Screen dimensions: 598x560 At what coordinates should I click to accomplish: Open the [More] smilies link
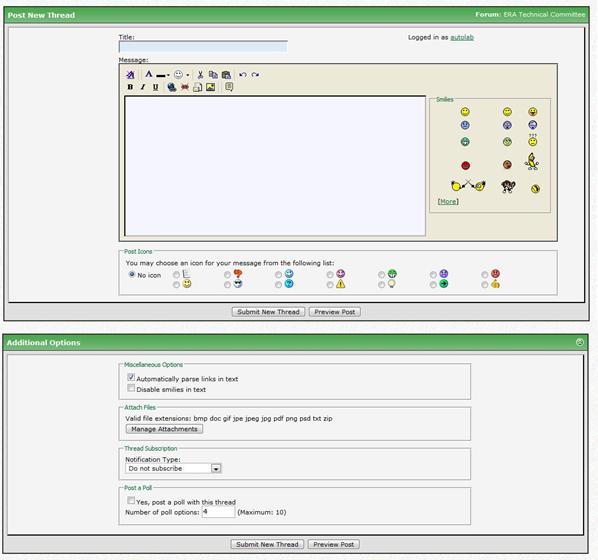pyautogui.click(x=448, y=201)
